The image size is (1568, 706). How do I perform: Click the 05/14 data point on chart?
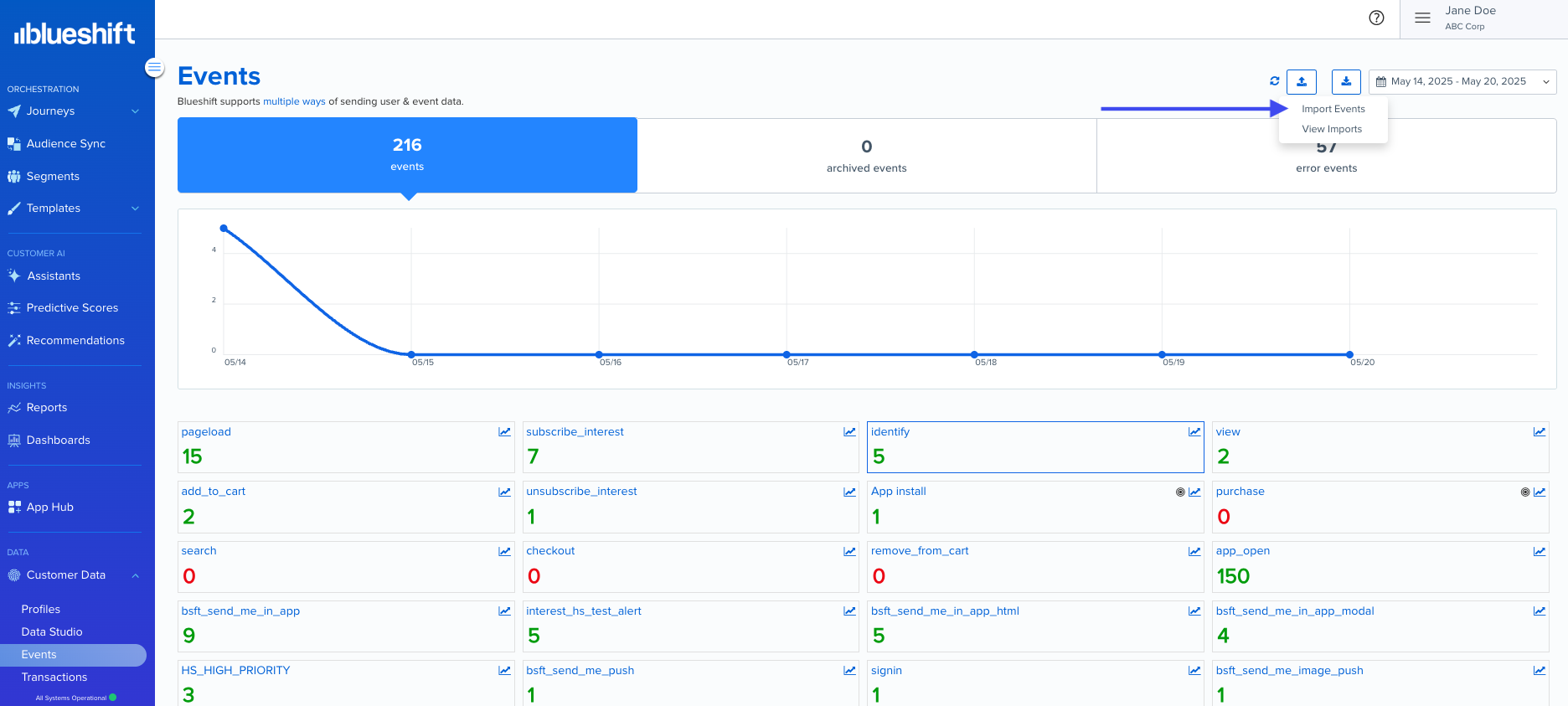coord(224,228)
